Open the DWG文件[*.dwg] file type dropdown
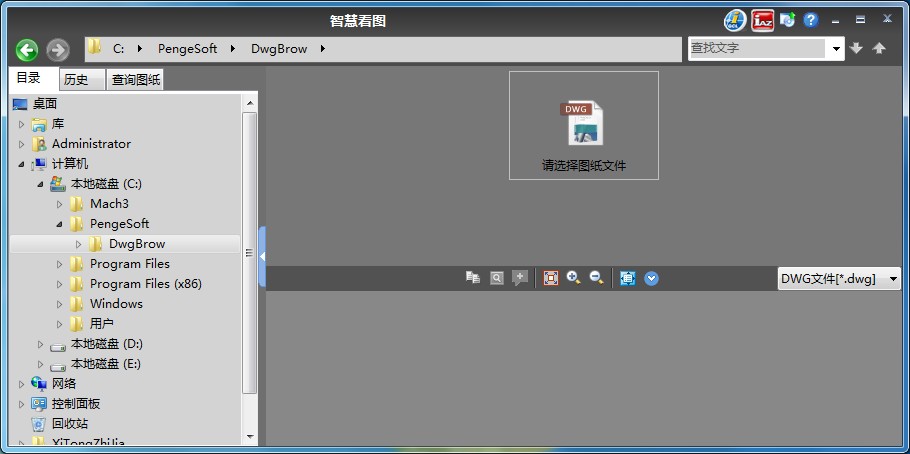Image resolution: width=910 pixels, height=454 pixels. 839,279
